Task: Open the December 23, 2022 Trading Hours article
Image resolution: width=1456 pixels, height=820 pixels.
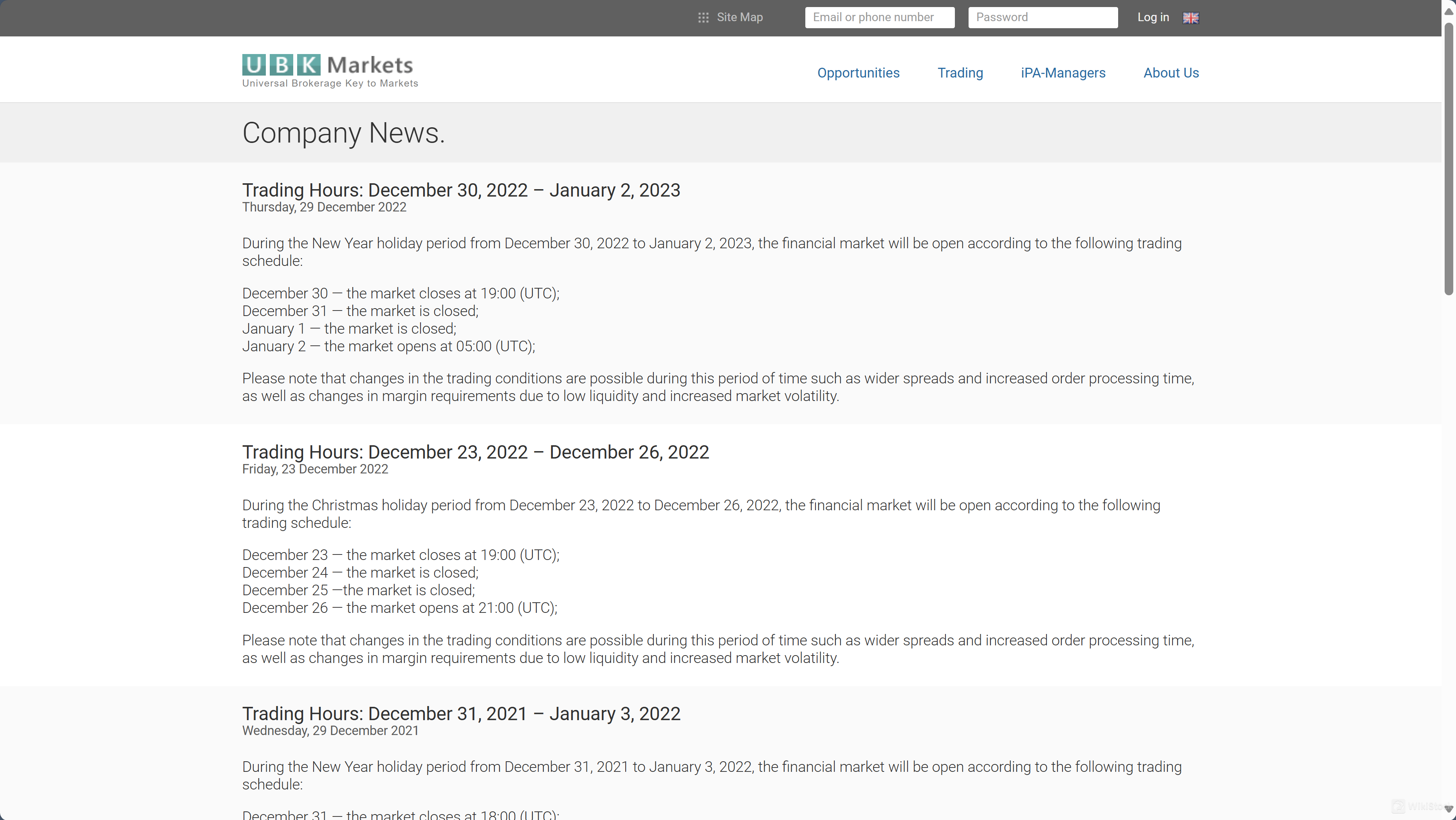Action: click(475, 452)
